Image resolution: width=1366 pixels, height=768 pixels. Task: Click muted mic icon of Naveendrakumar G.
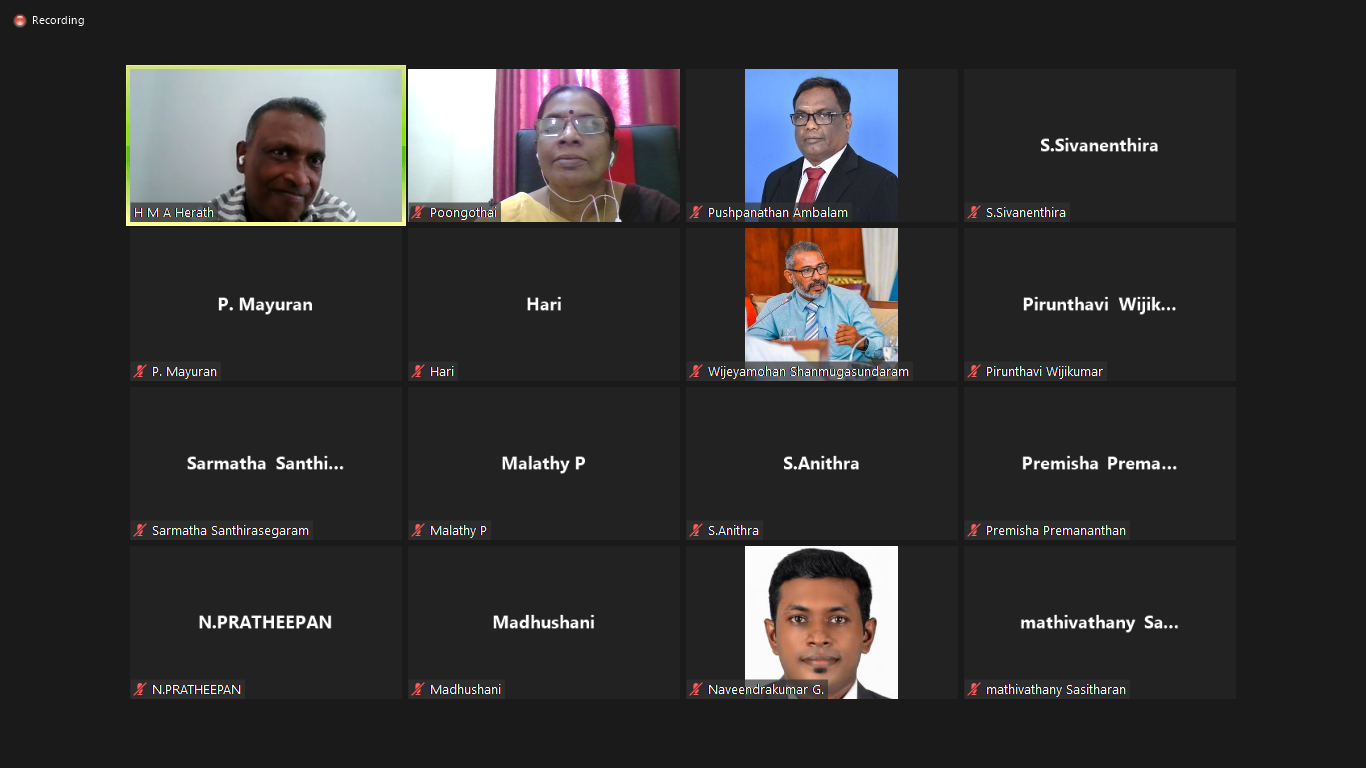pyautogui.click(x=696, y=689)
